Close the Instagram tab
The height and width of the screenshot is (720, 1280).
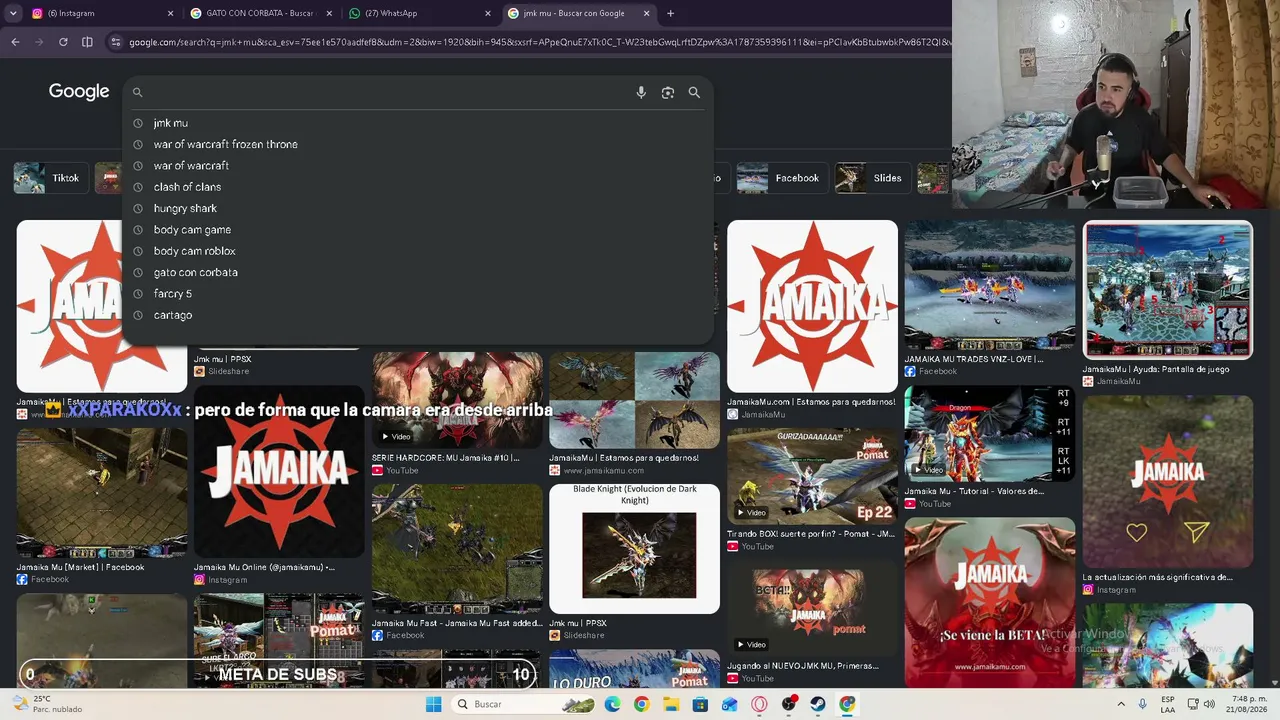pos(170,14)
